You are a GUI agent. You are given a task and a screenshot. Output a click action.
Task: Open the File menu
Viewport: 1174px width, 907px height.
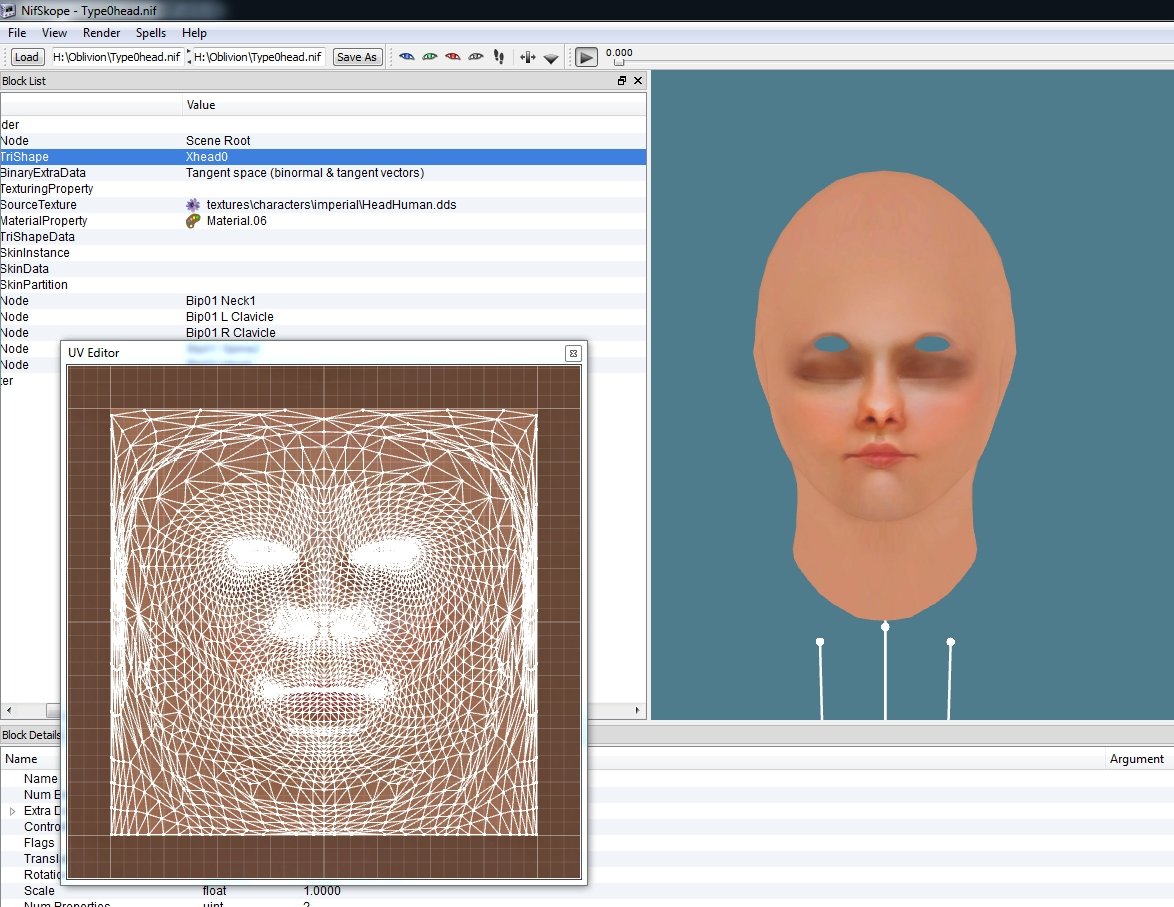coord(17,33)
